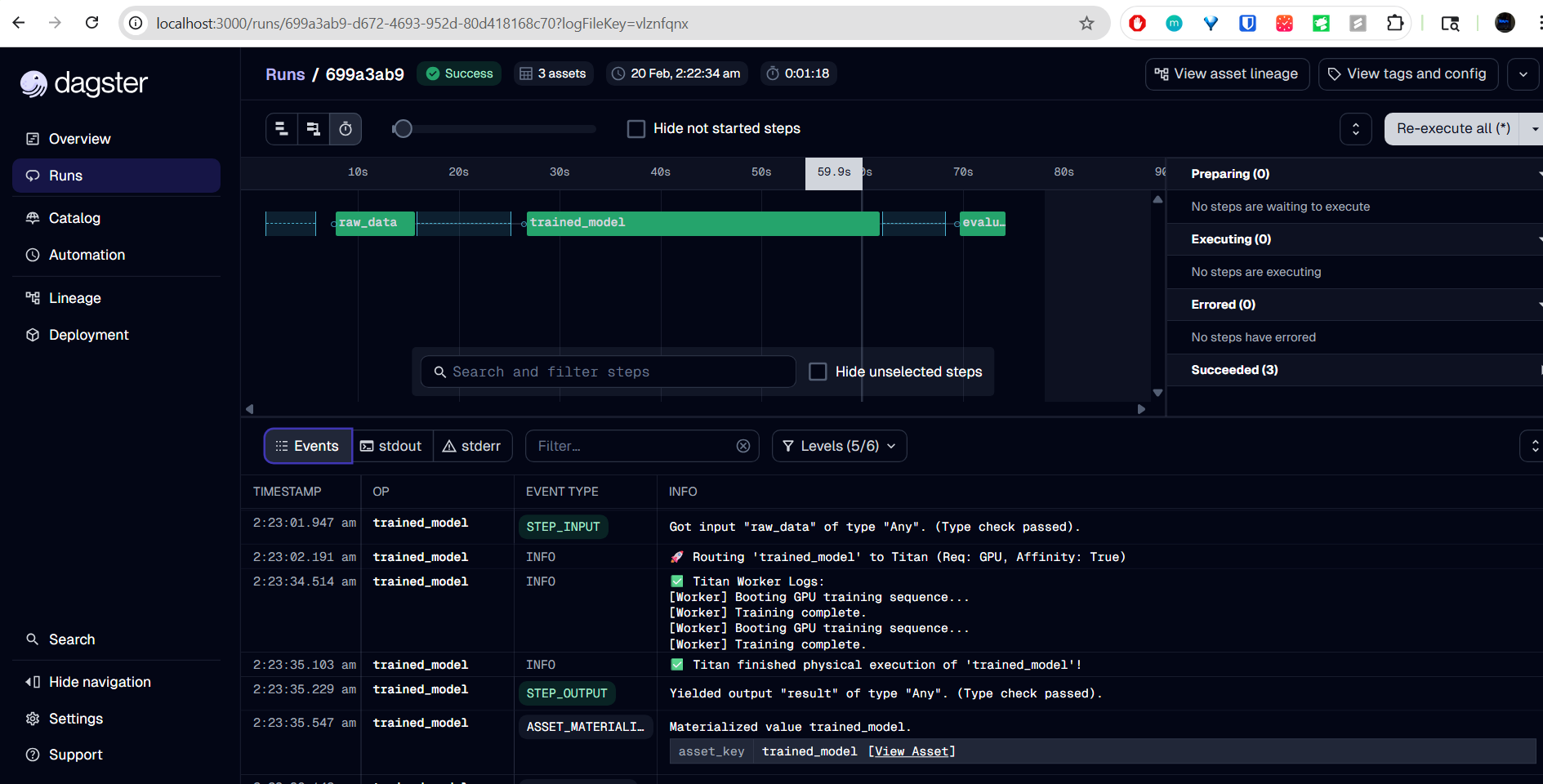Bookmark this page with star icon

1086,24
